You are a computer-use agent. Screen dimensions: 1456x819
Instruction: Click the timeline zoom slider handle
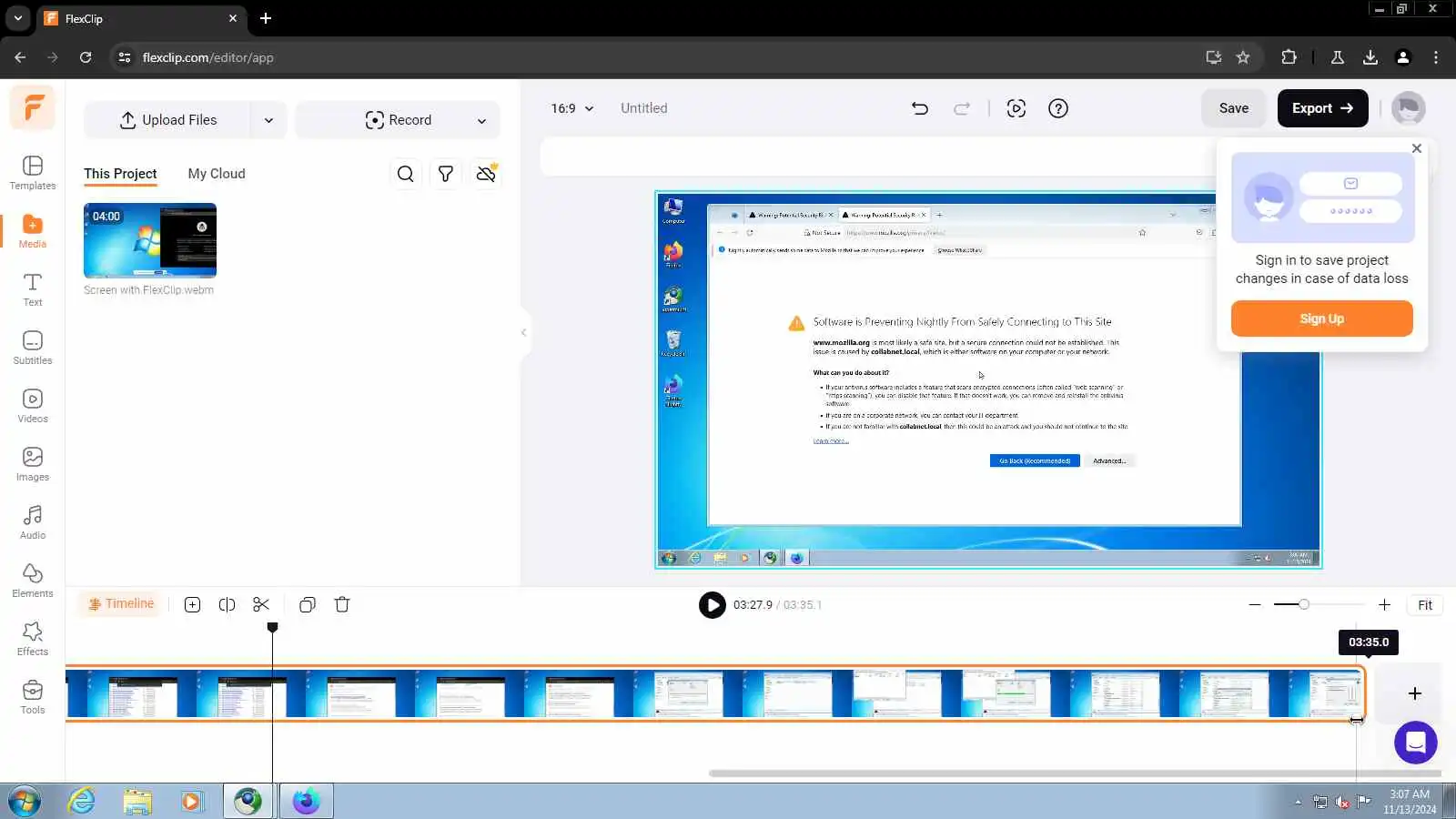(1303, 604)
